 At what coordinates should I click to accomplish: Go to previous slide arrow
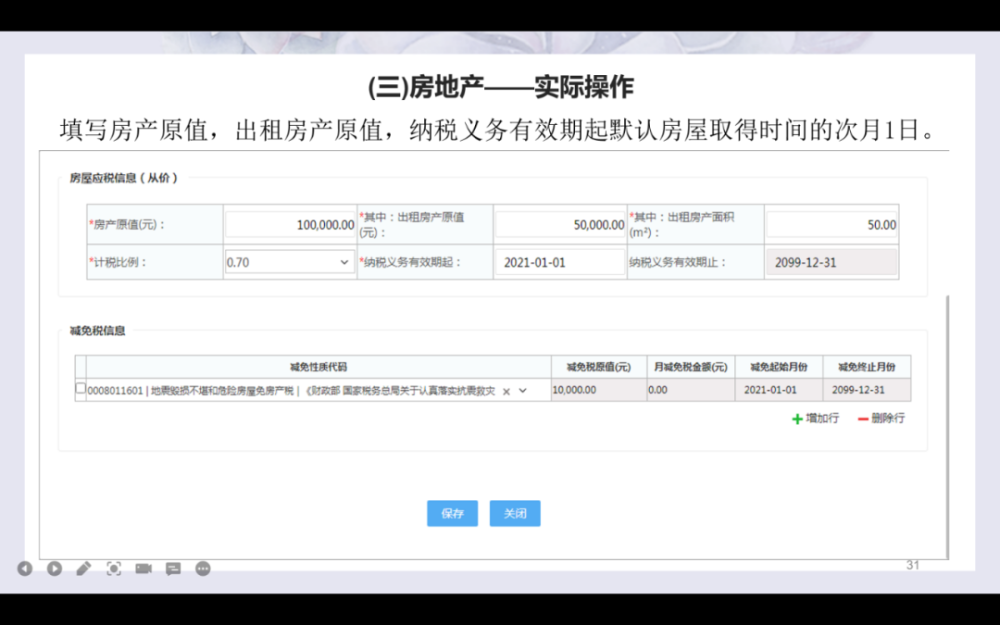[x=25, y=568]
